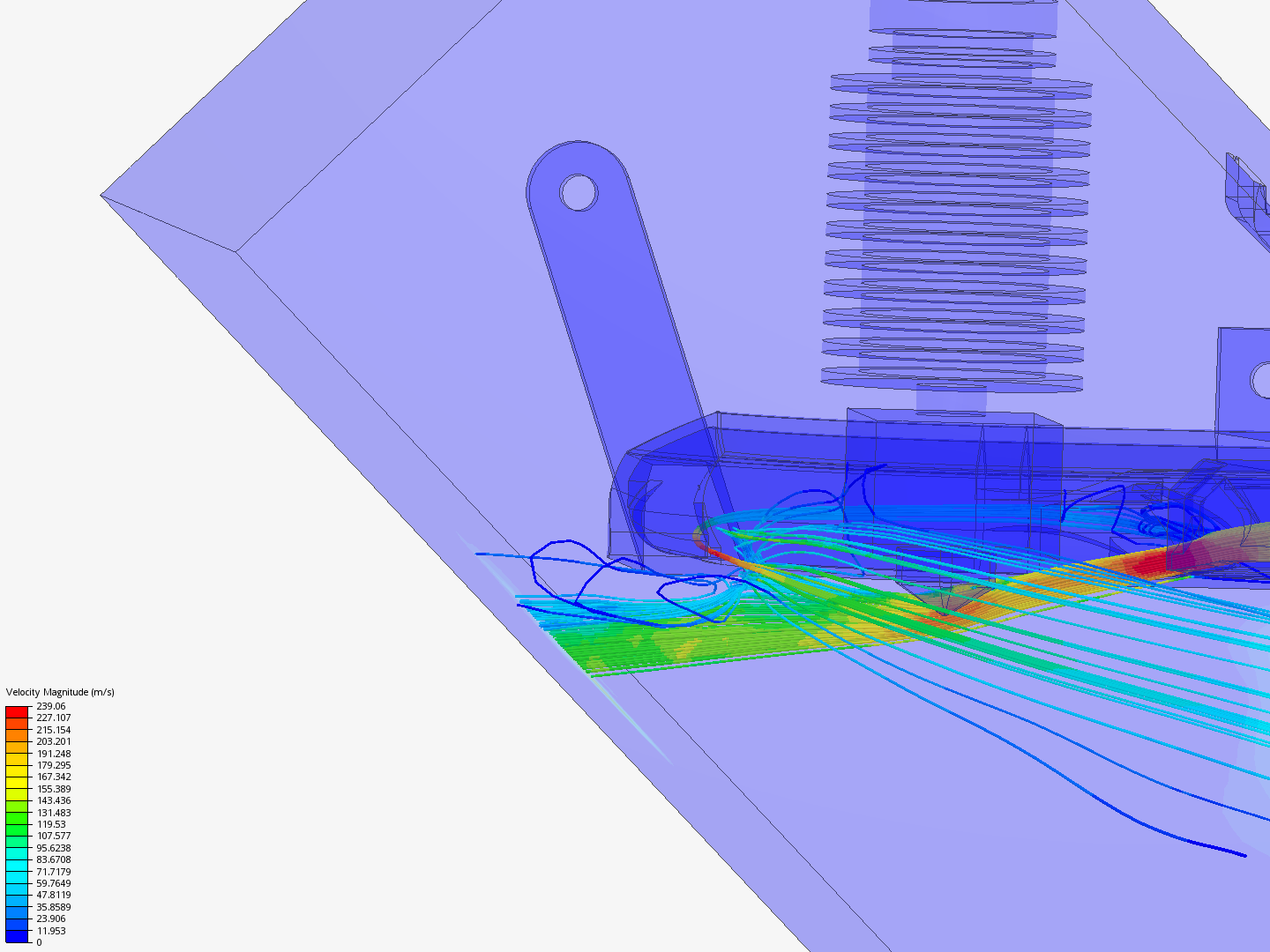Screen dimensions: 1270x952
Task: Select the legend value 167.342
Action: click(x=54, y=777)
